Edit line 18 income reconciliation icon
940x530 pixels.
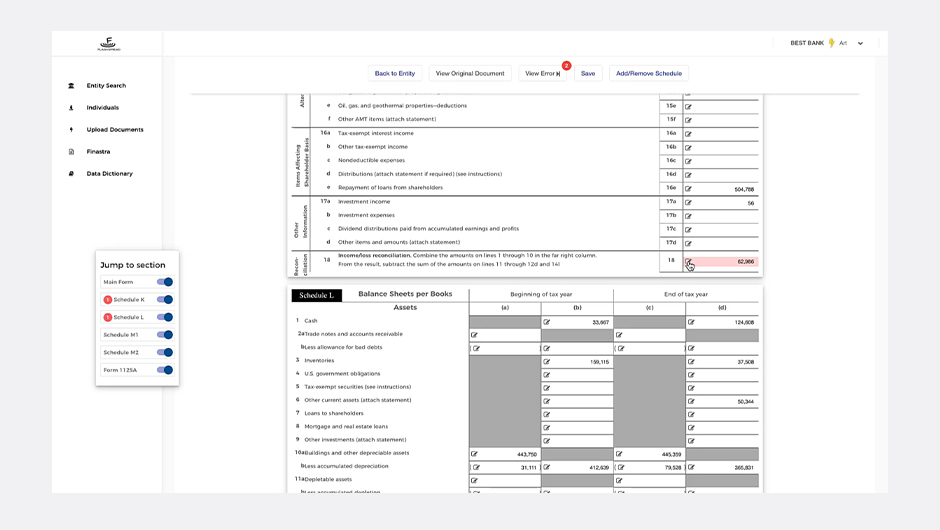coord(688,261)
